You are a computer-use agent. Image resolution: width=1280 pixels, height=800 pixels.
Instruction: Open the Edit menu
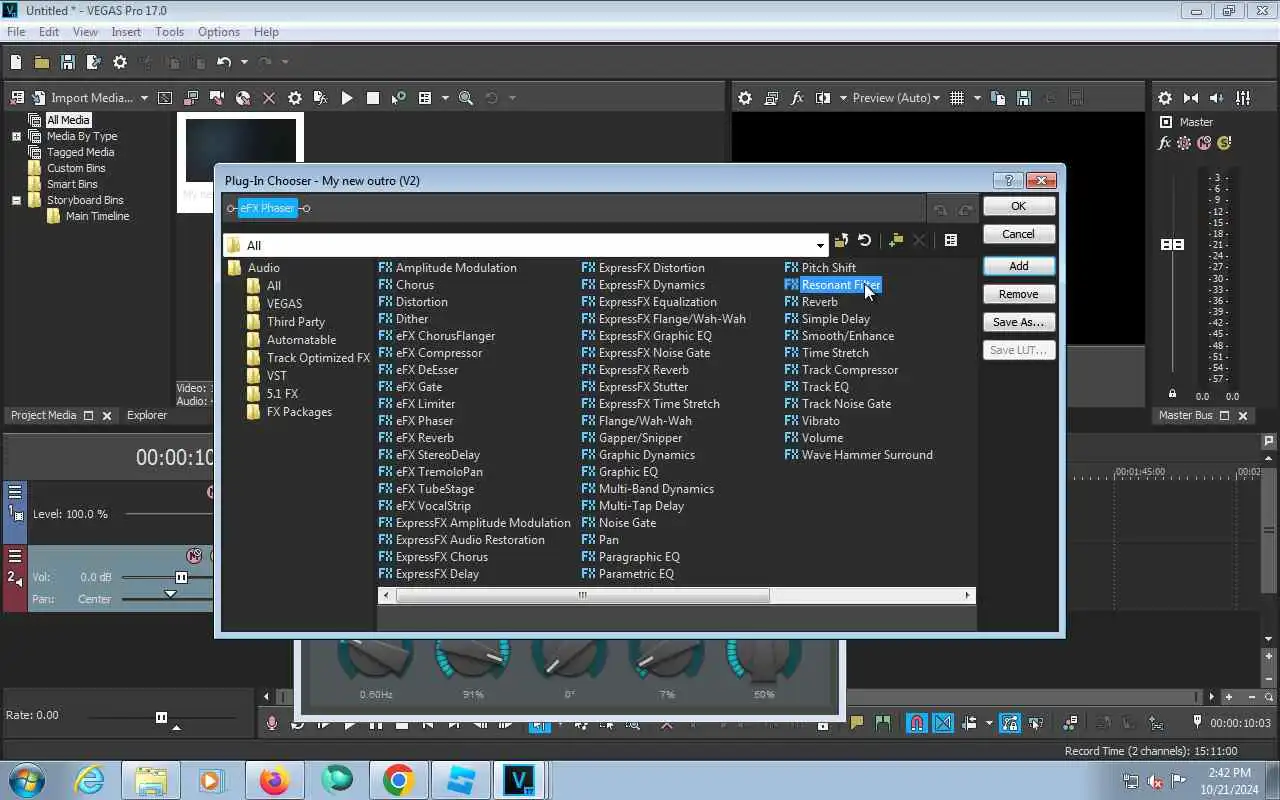[x=49, y=32]
